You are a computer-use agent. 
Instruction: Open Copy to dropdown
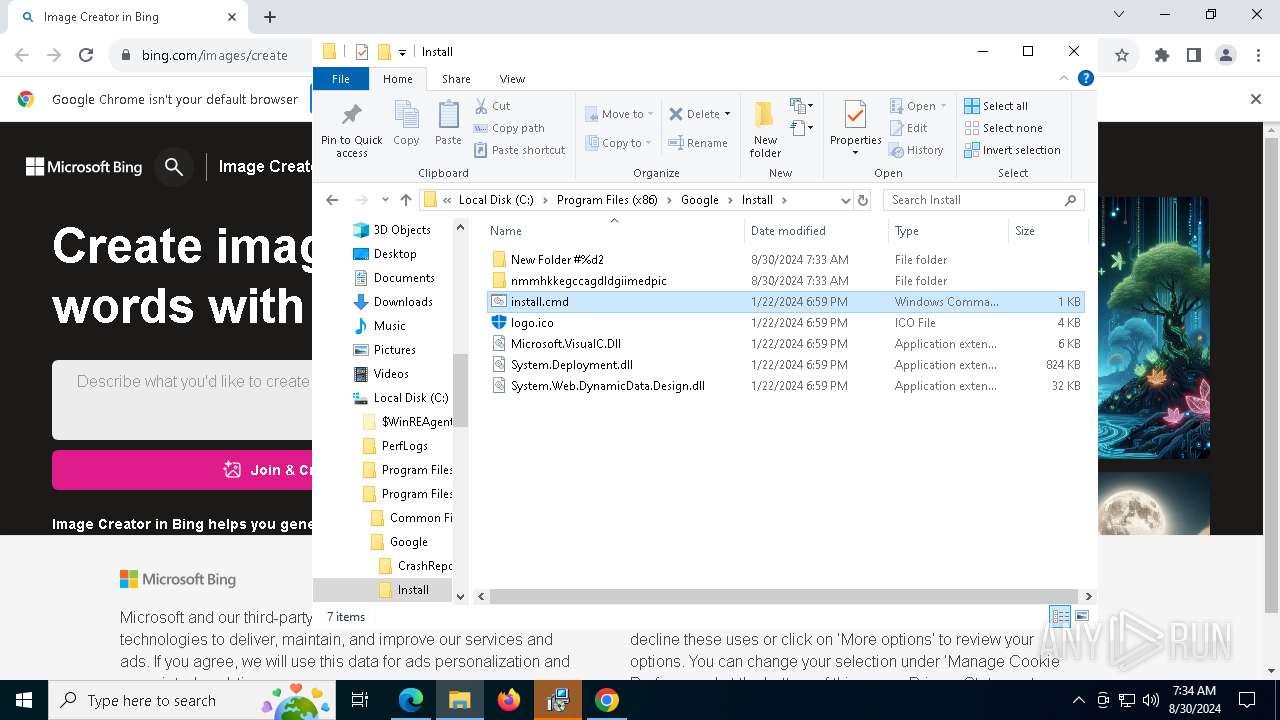tap(619, 143)
